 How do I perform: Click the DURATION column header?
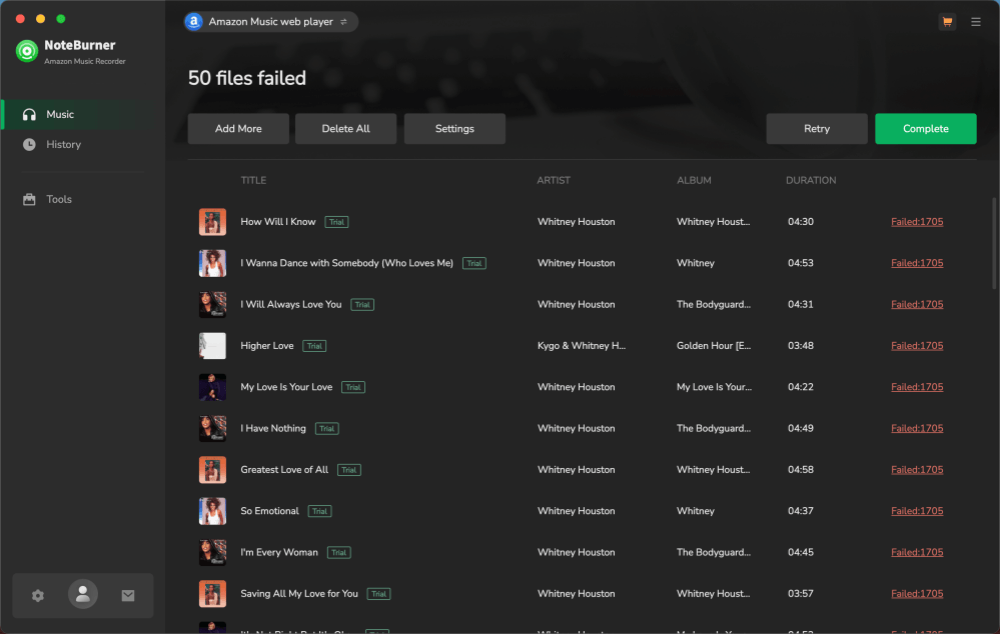click(811, 181)
